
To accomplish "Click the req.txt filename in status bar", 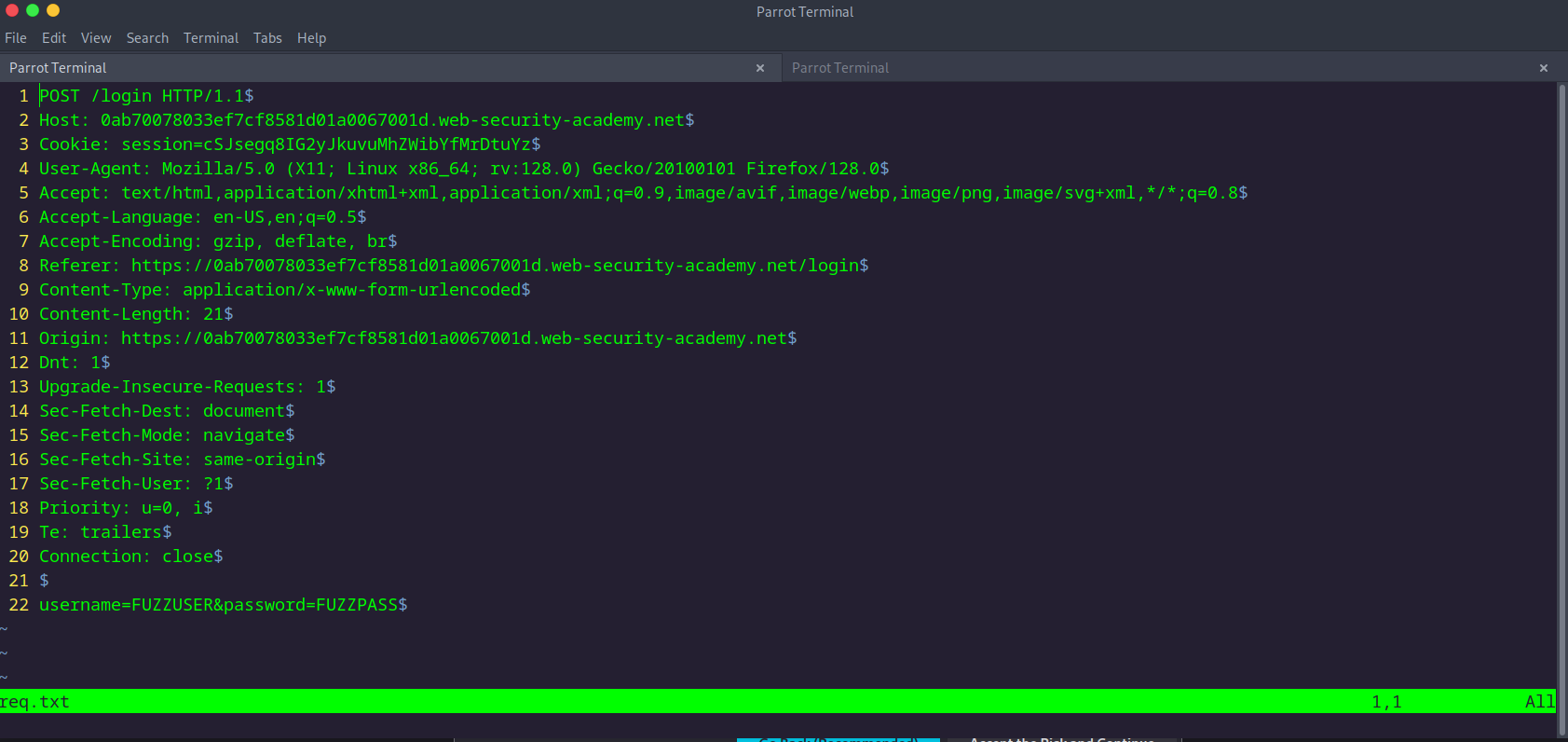I will [x=35, y=702].
